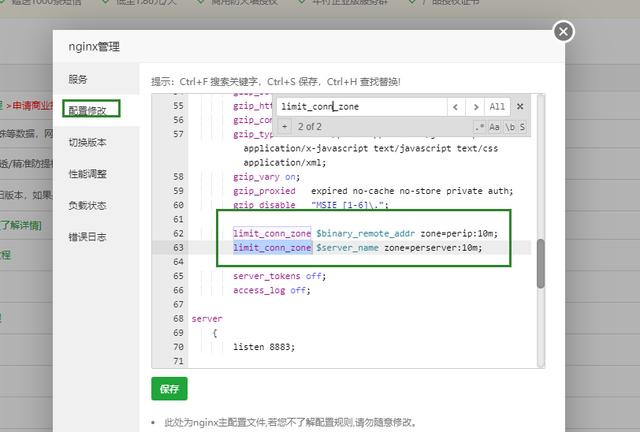
Task: Click the green 保存 button
Action: pyautogui.click(x=169, y=389)
